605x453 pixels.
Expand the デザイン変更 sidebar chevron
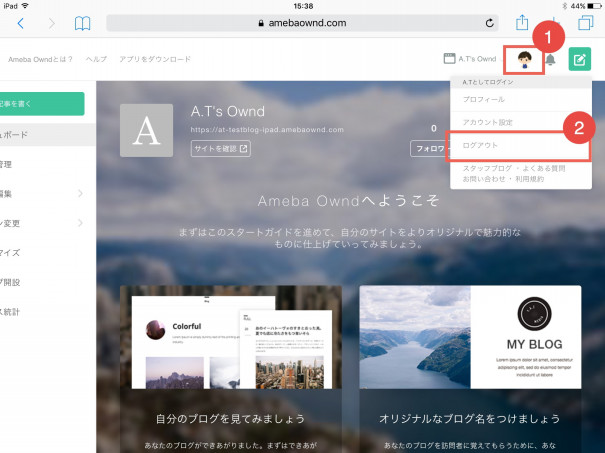point(81,223)
